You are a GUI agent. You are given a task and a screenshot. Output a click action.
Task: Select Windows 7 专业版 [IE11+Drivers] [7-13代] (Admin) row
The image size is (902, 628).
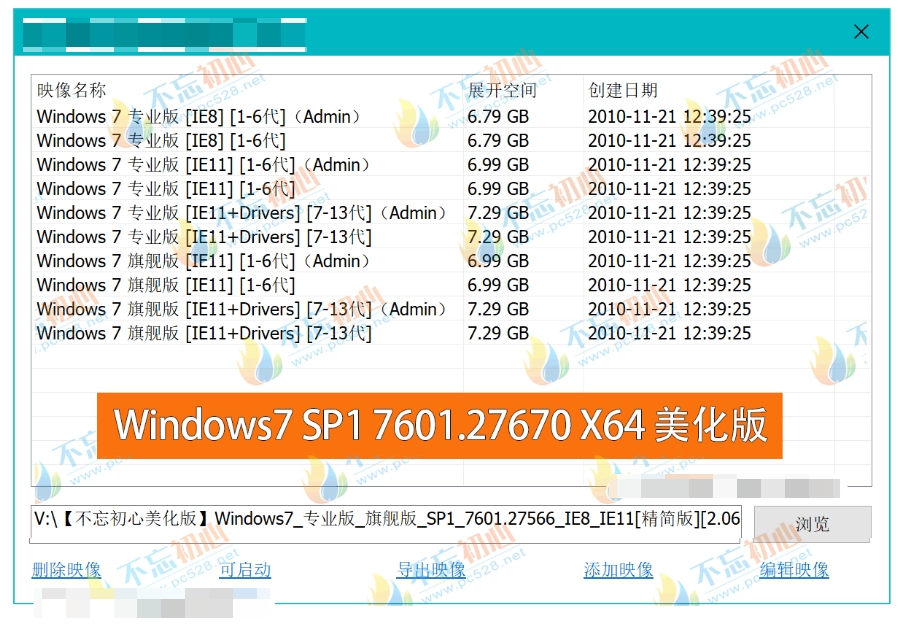coord(452,213)
